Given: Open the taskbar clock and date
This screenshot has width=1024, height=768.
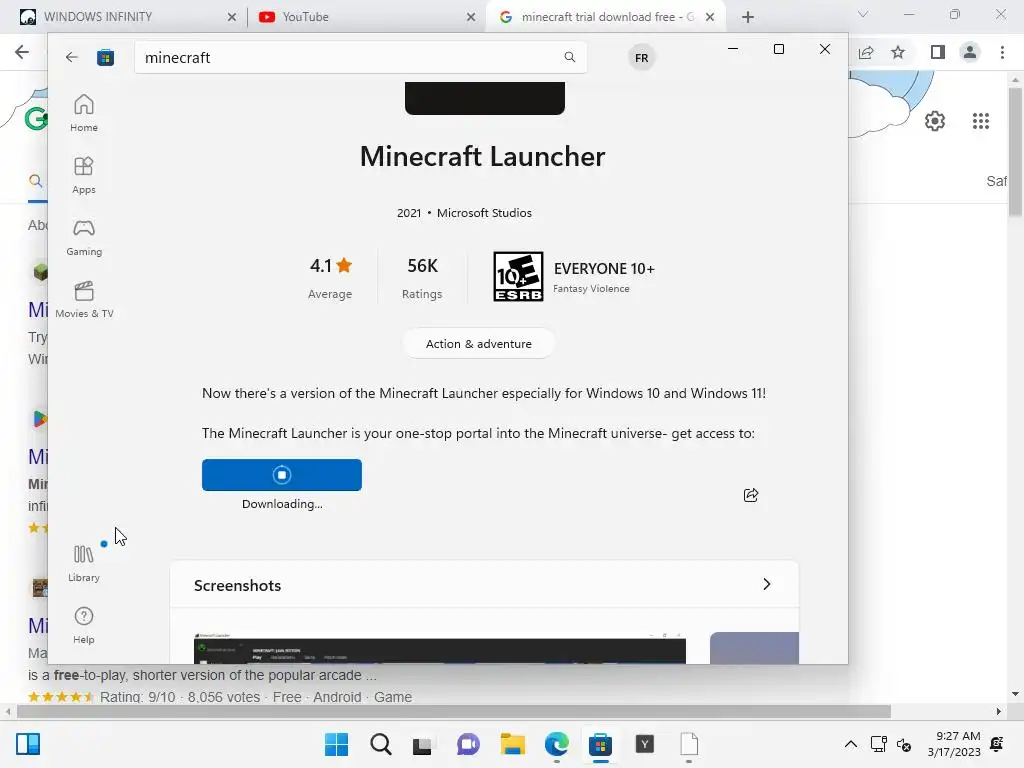Looking at the screenshot, I should coord(954,744).
